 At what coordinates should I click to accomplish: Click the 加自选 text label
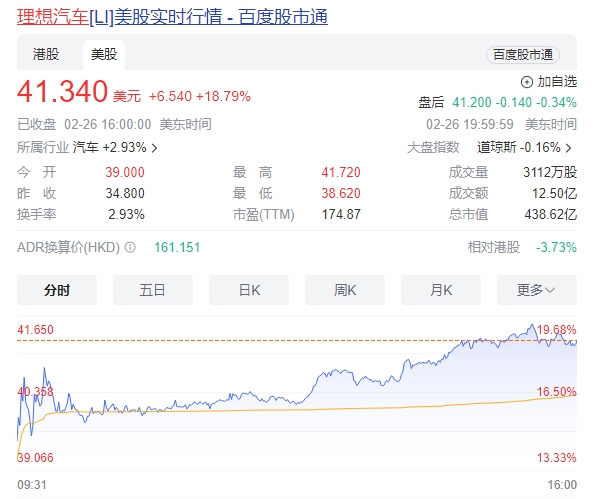557,82
